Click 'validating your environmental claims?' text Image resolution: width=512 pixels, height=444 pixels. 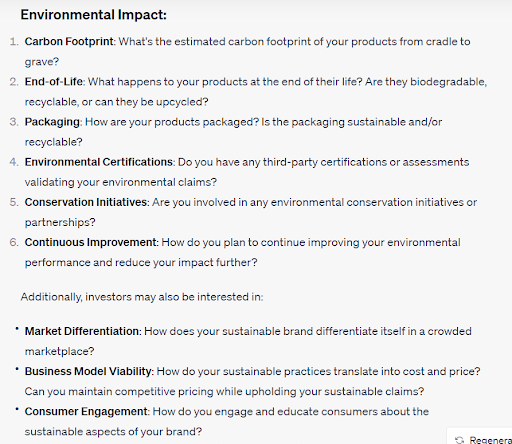point(121,182)
